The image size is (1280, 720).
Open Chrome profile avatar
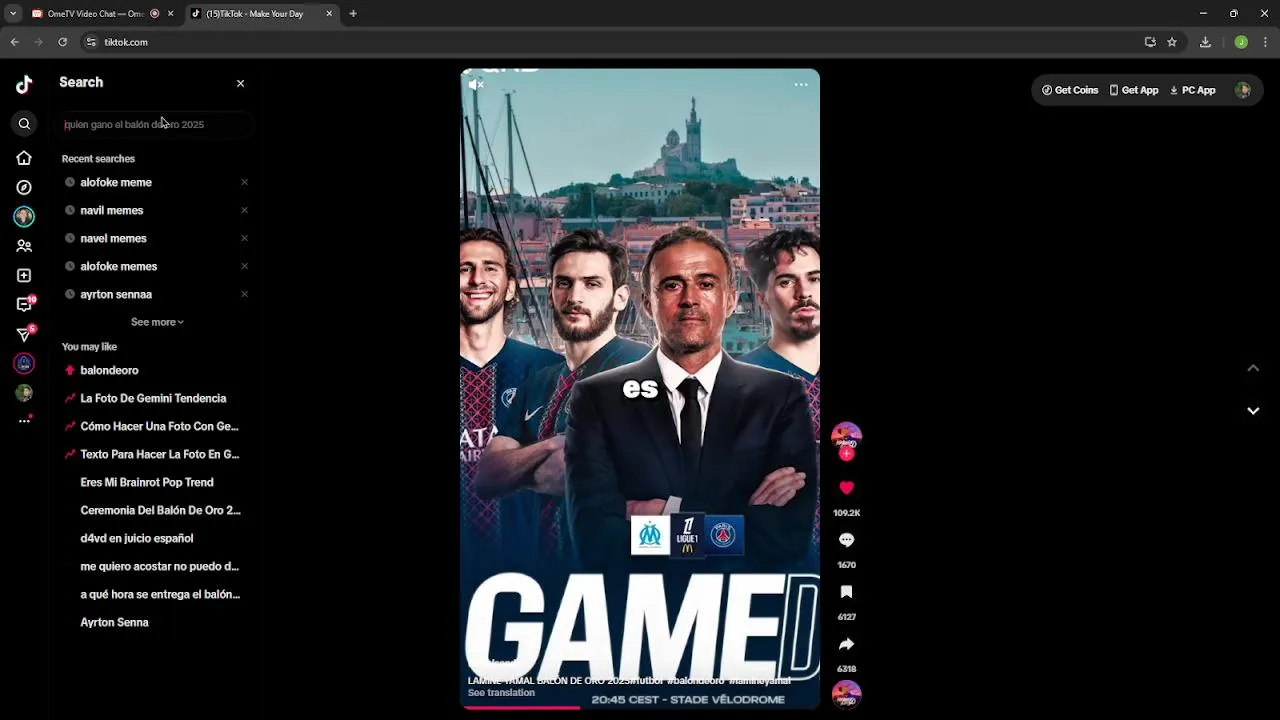coord(1241,42)
